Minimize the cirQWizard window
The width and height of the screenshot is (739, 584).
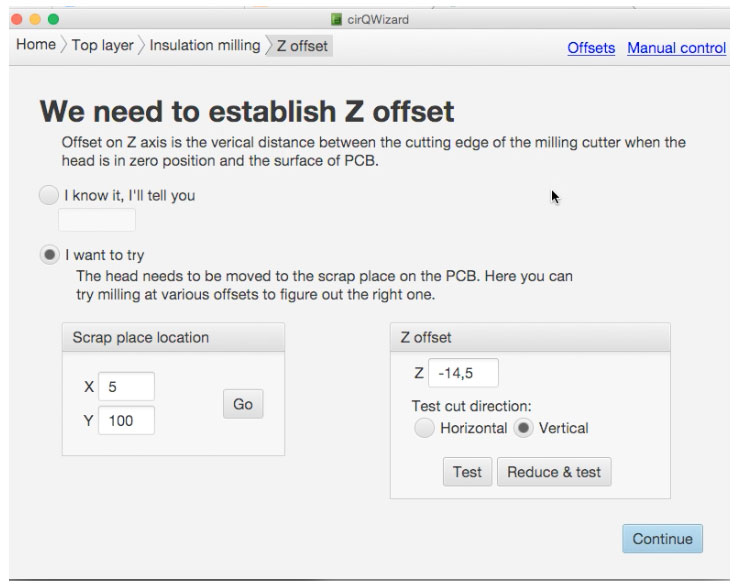click(35, 19)
